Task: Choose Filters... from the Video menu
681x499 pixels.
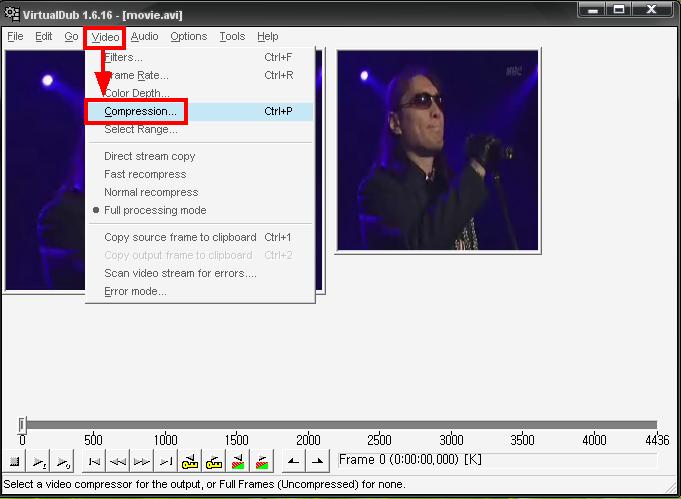Action: tap(200, 57)
